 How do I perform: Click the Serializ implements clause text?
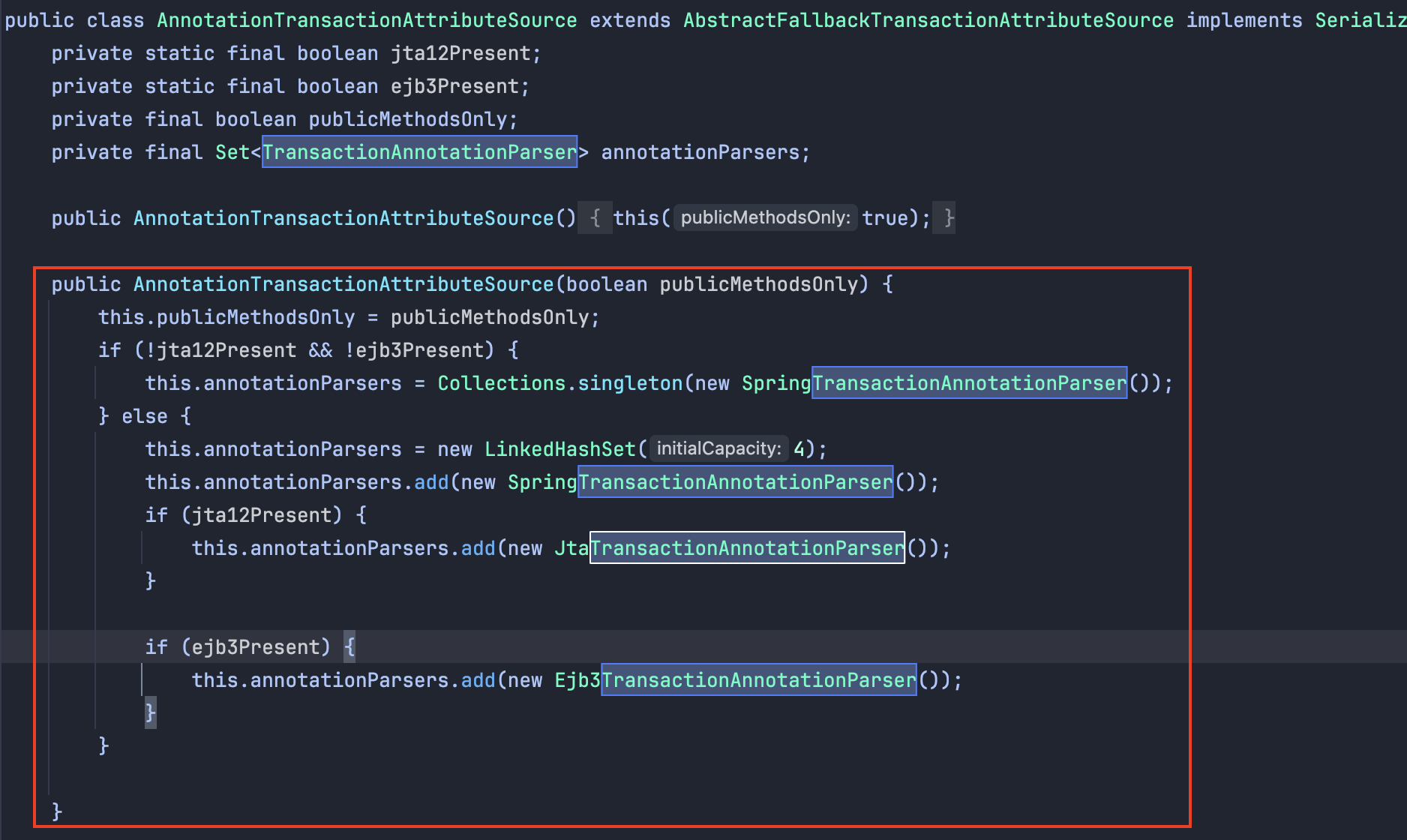point(1360,19)
